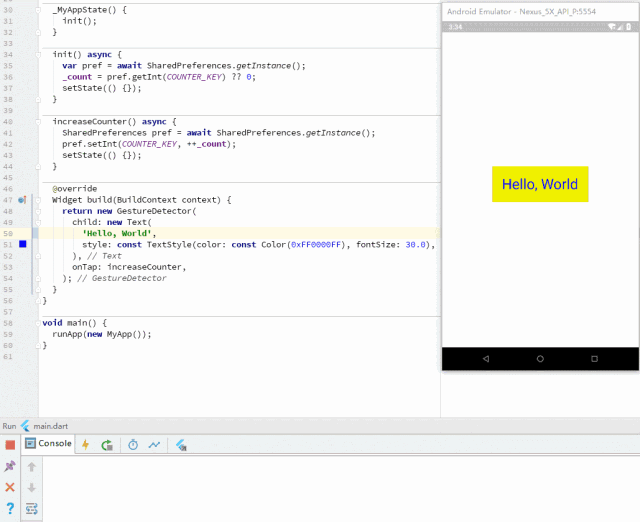Tap the yellow Hello, World widget in emulator
Screen dimensions: 640x522
540,184
